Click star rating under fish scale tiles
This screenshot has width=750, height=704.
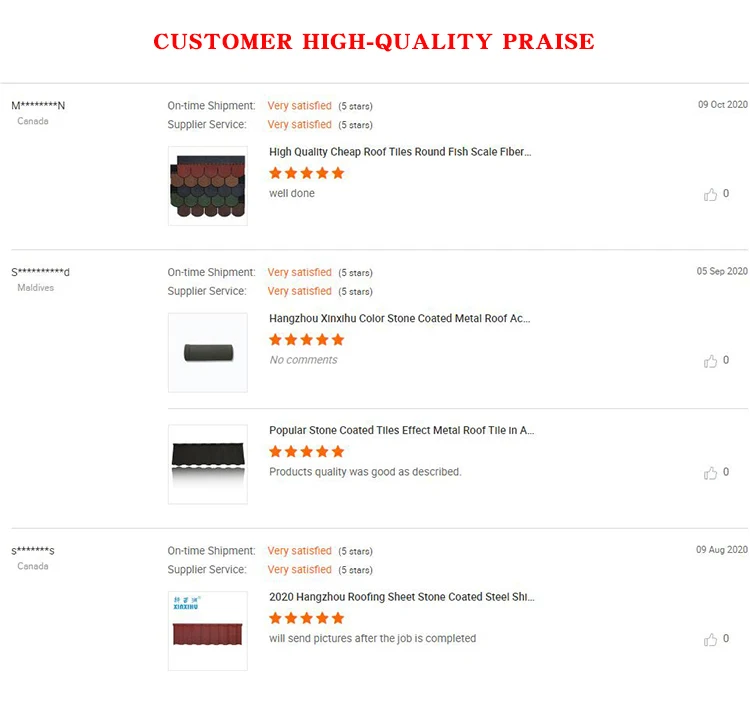[307, 173]
